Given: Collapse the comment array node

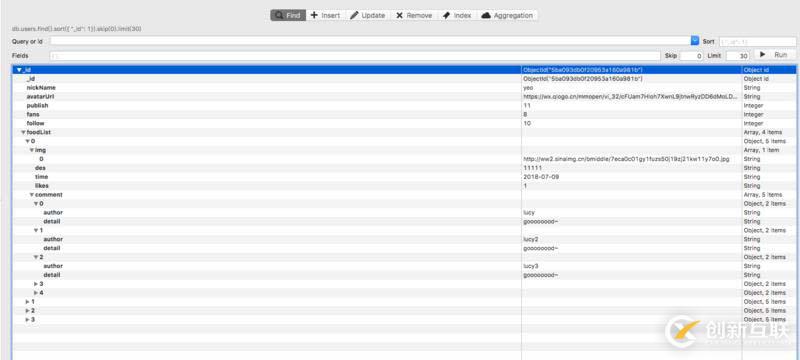Looking at the screenshot, I should pos(32,195).
